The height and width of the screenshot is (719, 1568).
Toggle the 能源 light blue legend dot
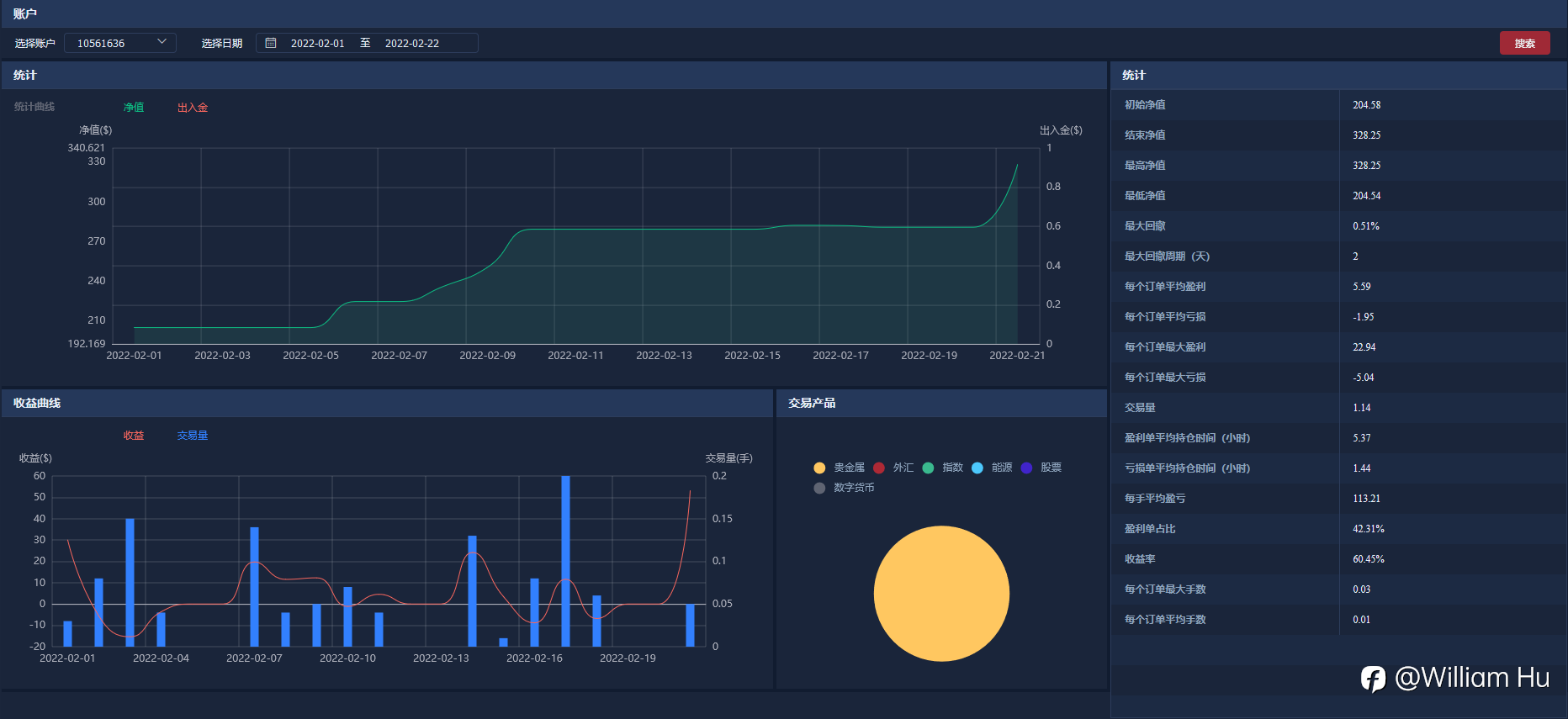977,468
